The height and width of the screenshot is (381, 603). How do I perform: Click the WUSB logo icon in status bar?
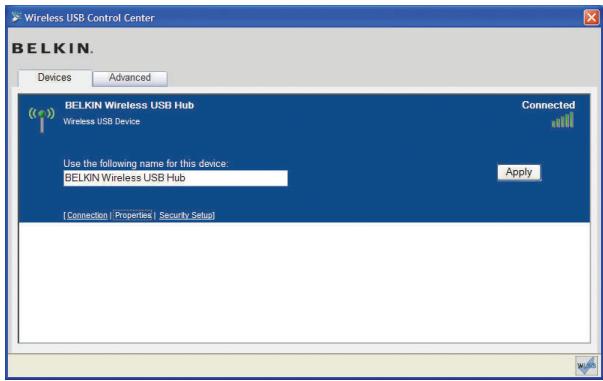586,366
